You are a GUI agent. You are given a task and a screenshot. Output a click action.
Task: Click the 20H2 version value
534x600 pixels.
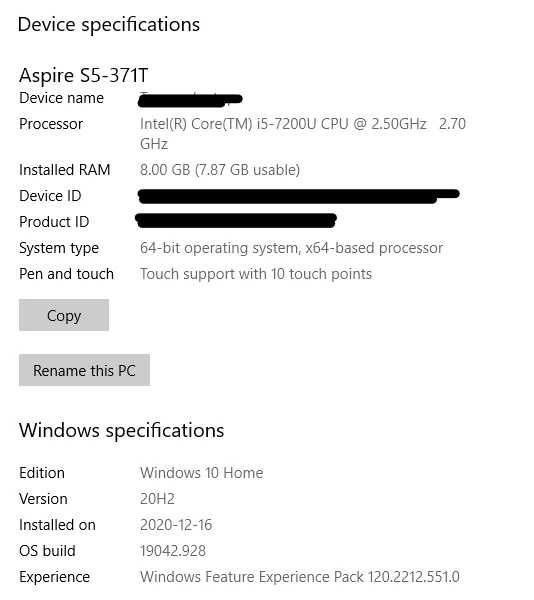click(x=157, y=499)
